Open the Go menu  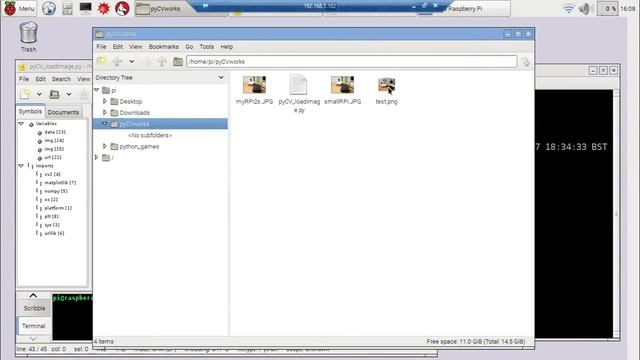189,47
